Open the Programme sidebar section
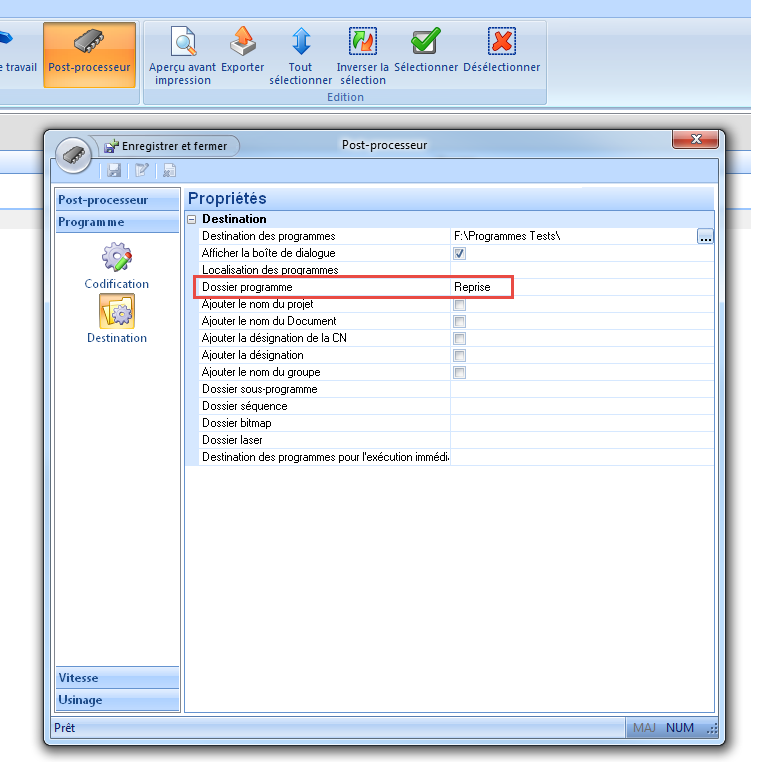766x778 pixels. coord(116,222)
